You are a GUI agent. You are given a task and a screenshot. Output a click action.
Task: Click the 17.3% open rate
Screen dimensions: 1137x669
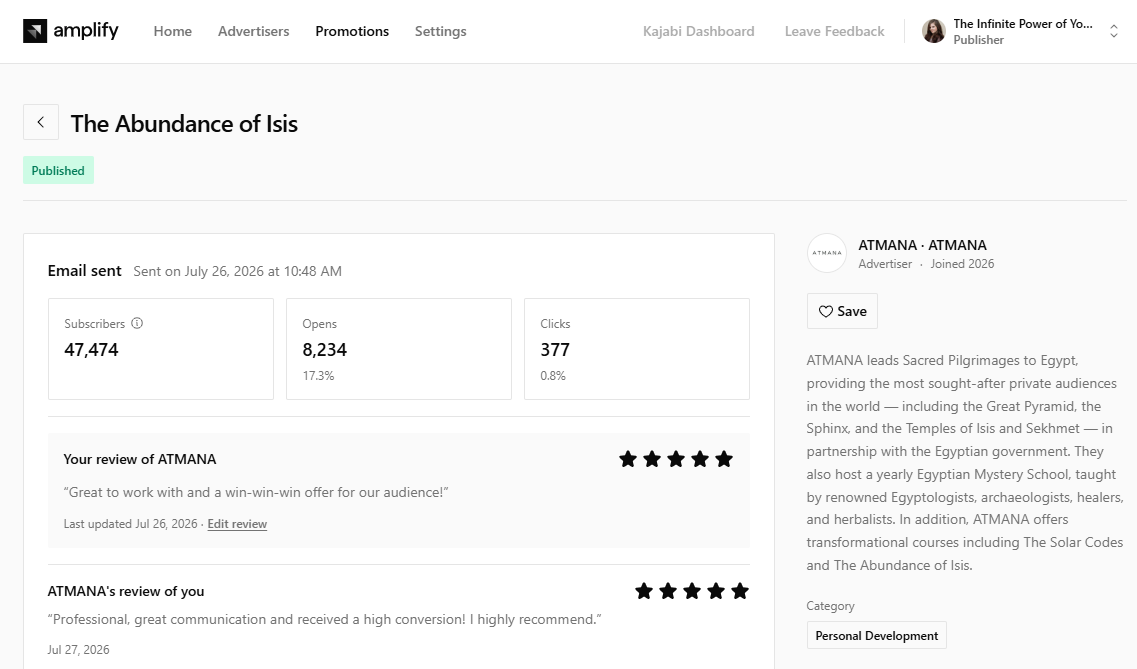[318, 375]
